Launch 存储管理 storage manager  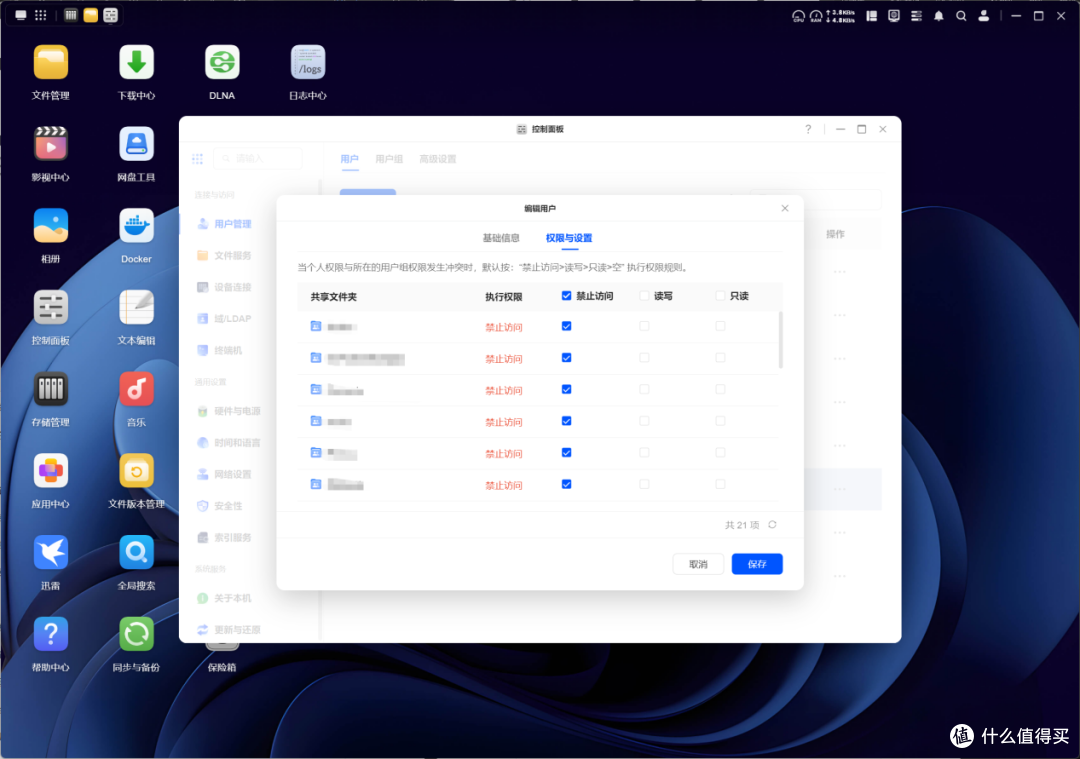pos(50,389)
